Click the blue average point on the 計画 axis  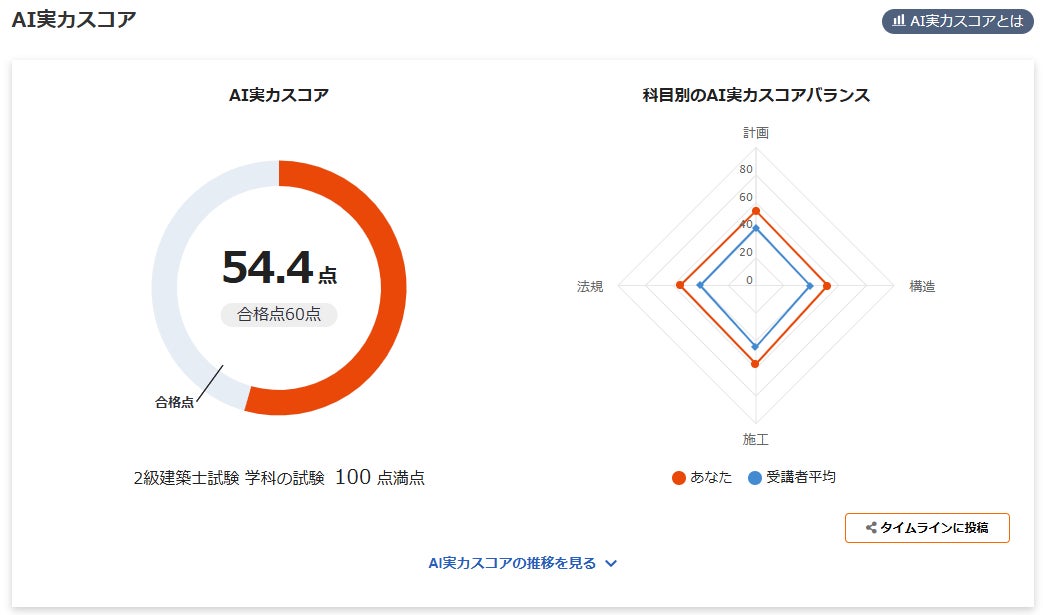click(x=755, y=229)
